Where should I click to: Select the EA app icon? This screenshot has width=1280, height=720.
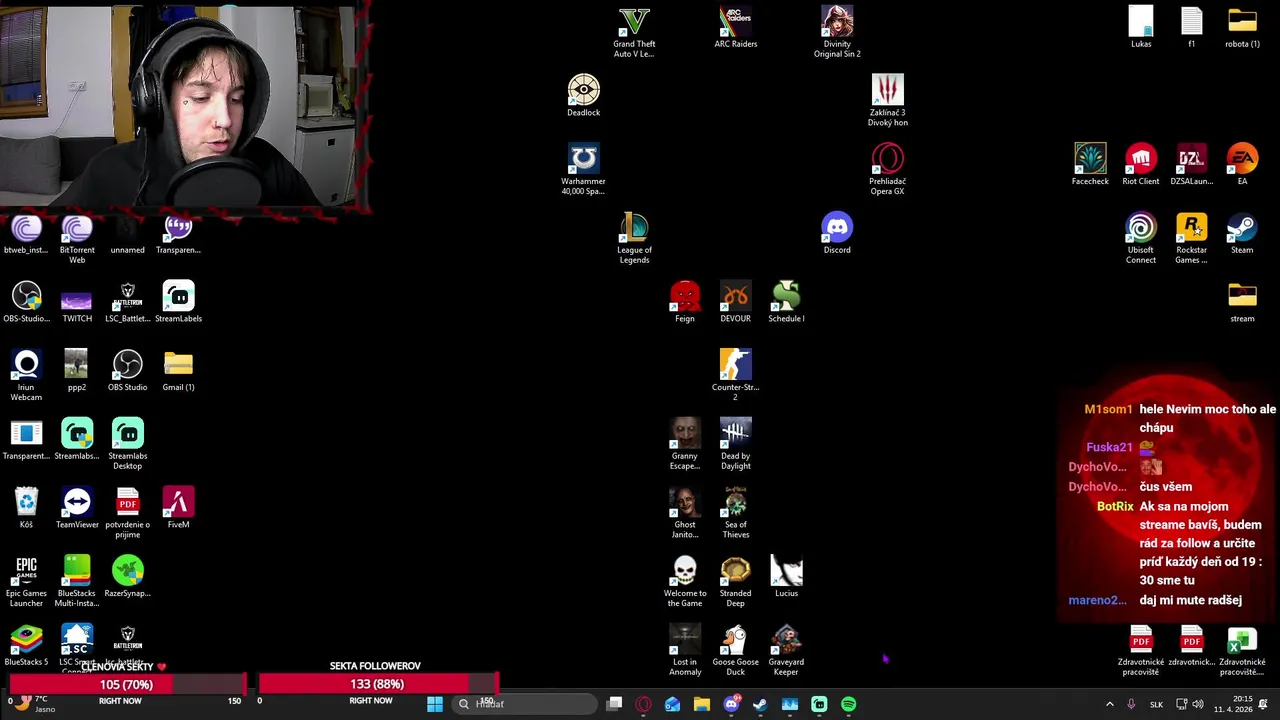[1242, 165]
